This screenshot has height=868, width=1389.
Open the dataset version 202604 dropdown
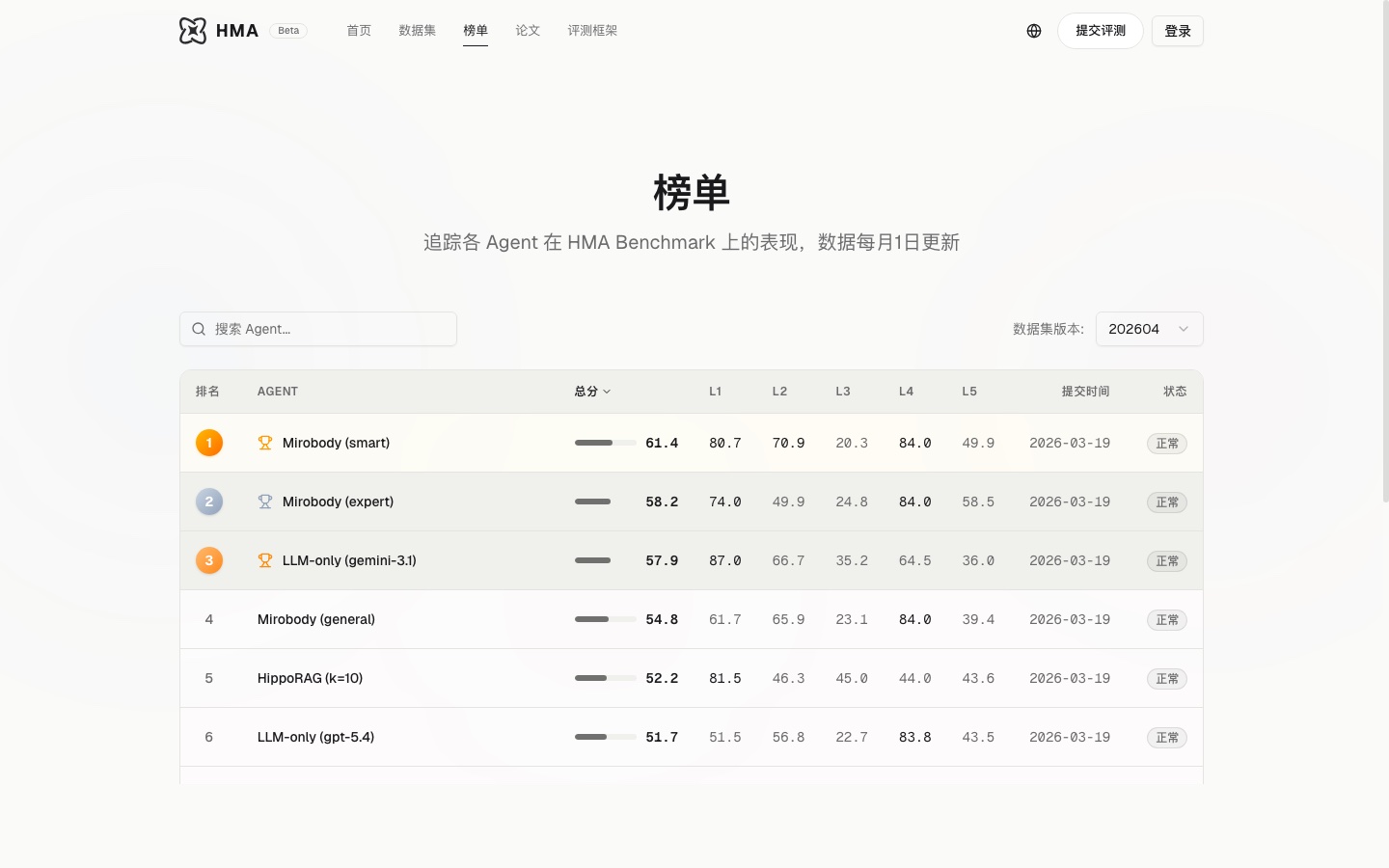click(1149, 329)
